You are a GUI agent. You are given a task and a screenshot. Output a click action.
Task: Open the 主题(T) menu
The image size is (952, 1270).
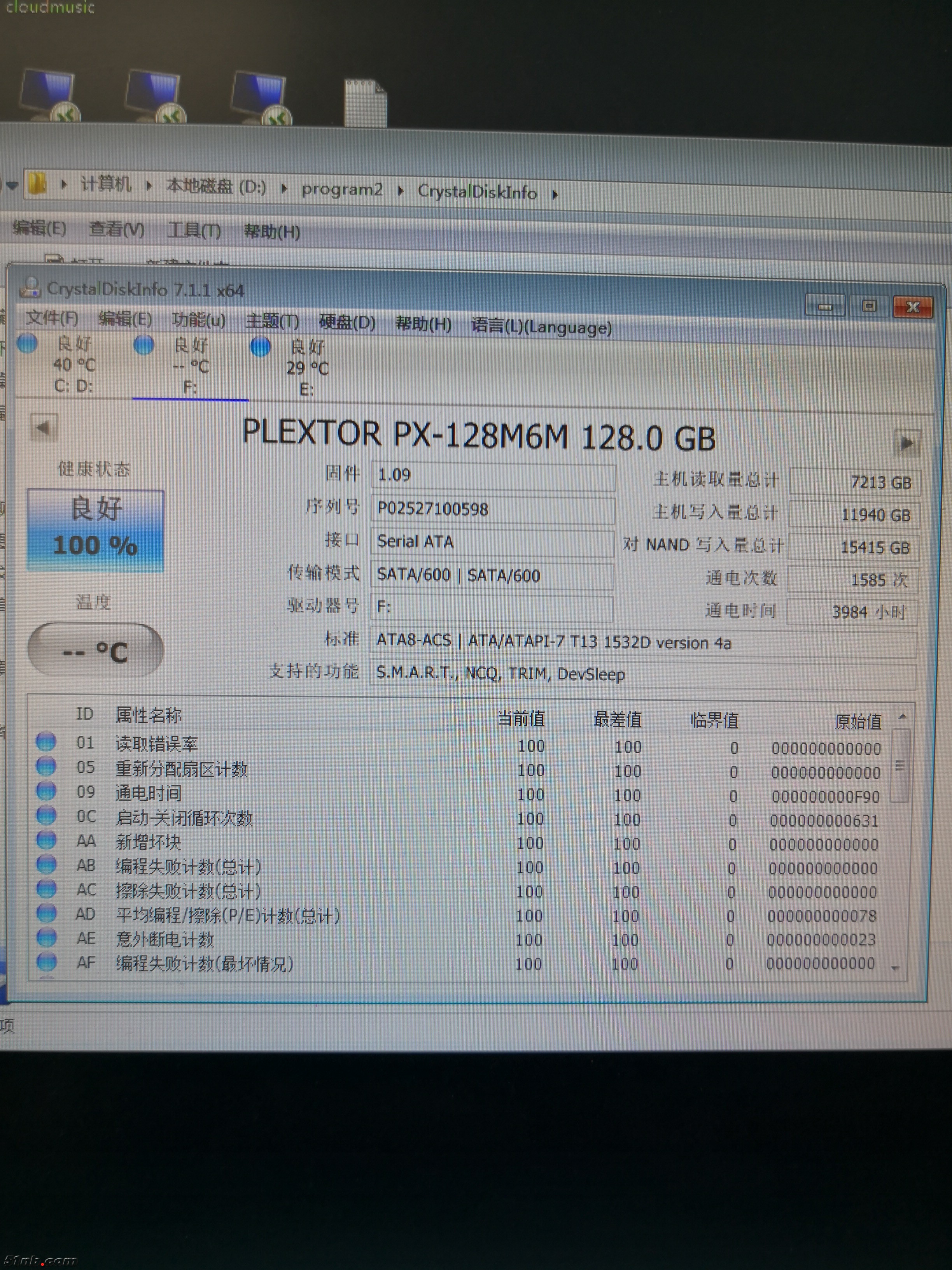tap(271, 321)
